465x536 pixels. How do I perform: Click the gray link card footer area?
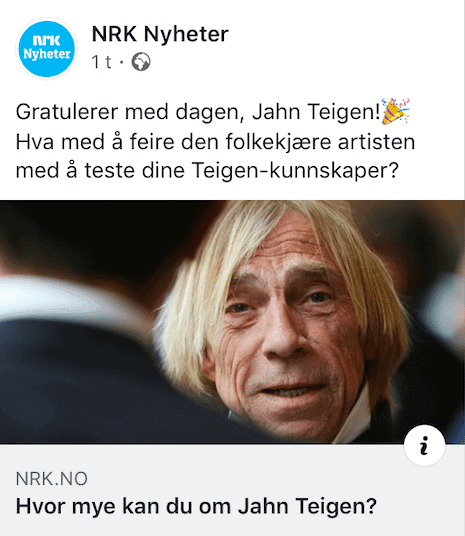point(232,490)
